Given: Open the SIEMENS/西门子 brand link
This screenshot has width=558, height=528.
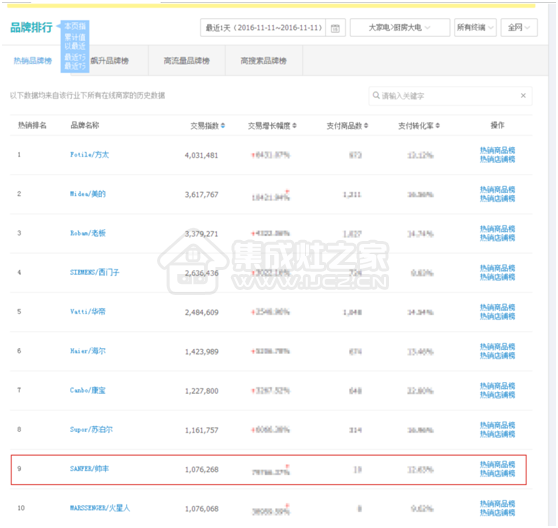Looking at the screenshot, I should coord(95,273).
